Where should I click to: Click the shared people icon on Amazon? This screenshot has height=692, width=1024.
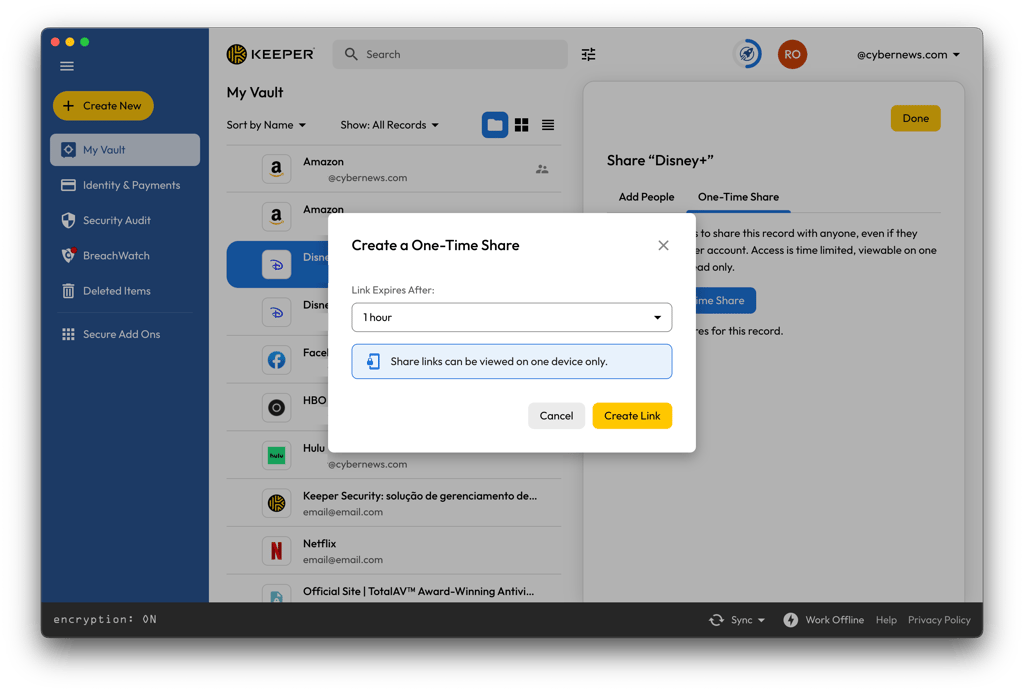coord(542,169)
